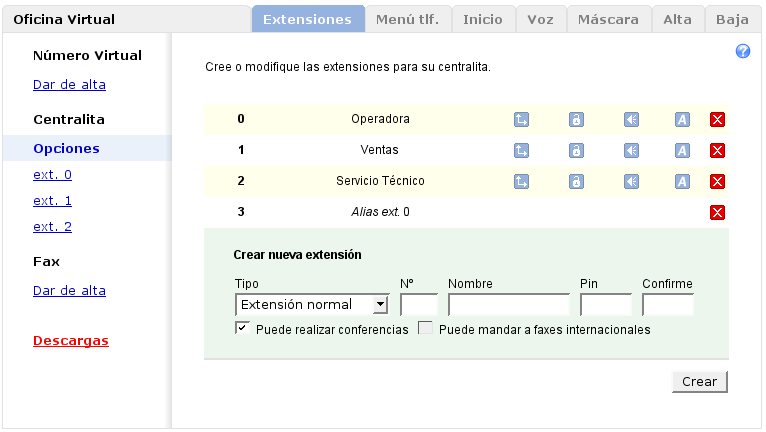Enable 'Puede mandar a faxes internacionales' checkbox
This screenshot has width=766, height=432.
pos(425,328)
